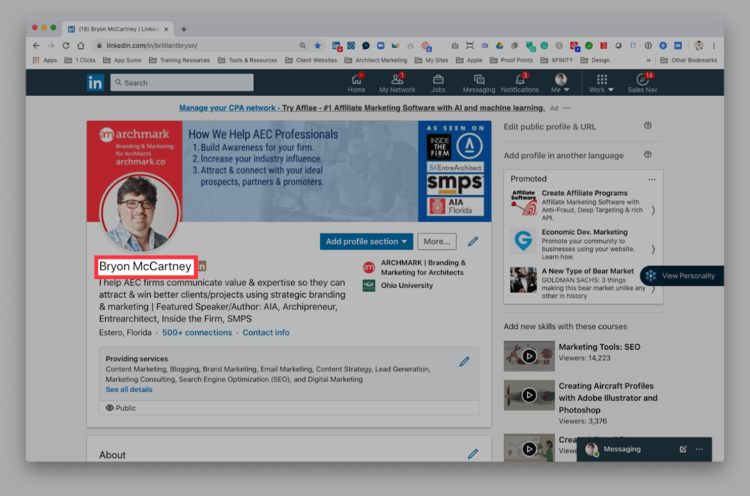Open Architect Marketing bookmark folder

[x=375, y=60]
